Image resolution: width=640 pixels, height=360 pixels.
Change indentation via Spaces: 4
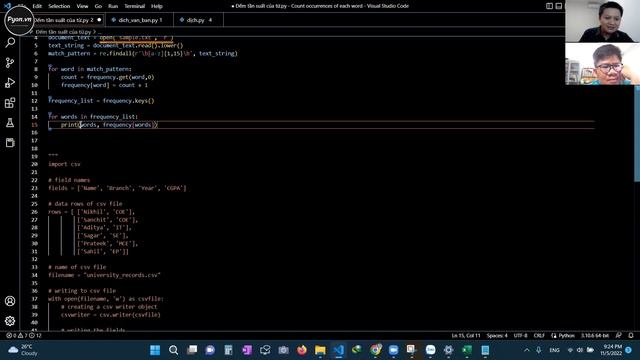(497, 336)
